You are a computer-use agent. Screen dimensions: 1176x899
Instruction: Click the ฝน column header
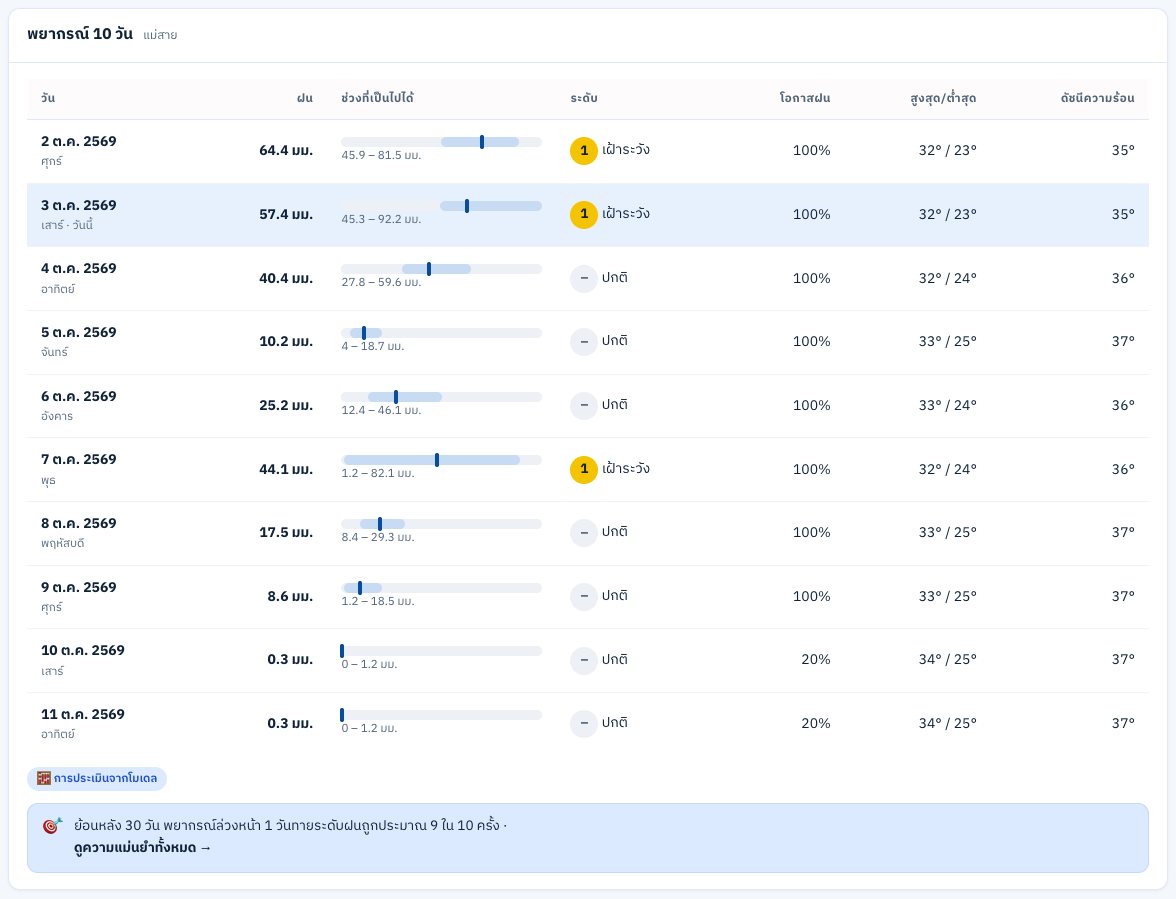pyautogui.click(x=304, y=98)
